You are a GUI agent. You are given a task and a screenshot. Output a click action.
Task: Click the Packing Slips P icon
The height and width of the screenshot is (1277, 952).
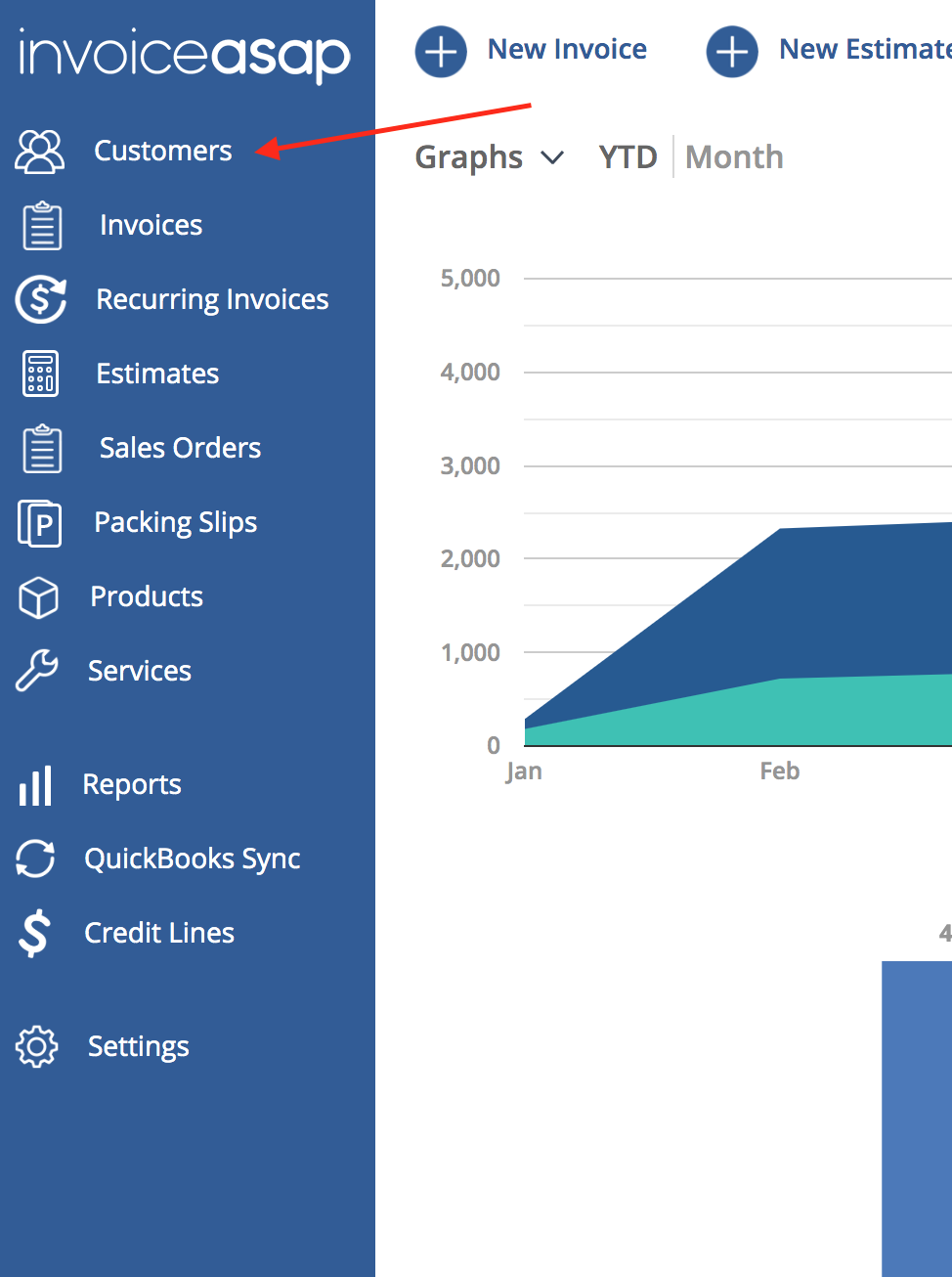[x=40, y=522]
